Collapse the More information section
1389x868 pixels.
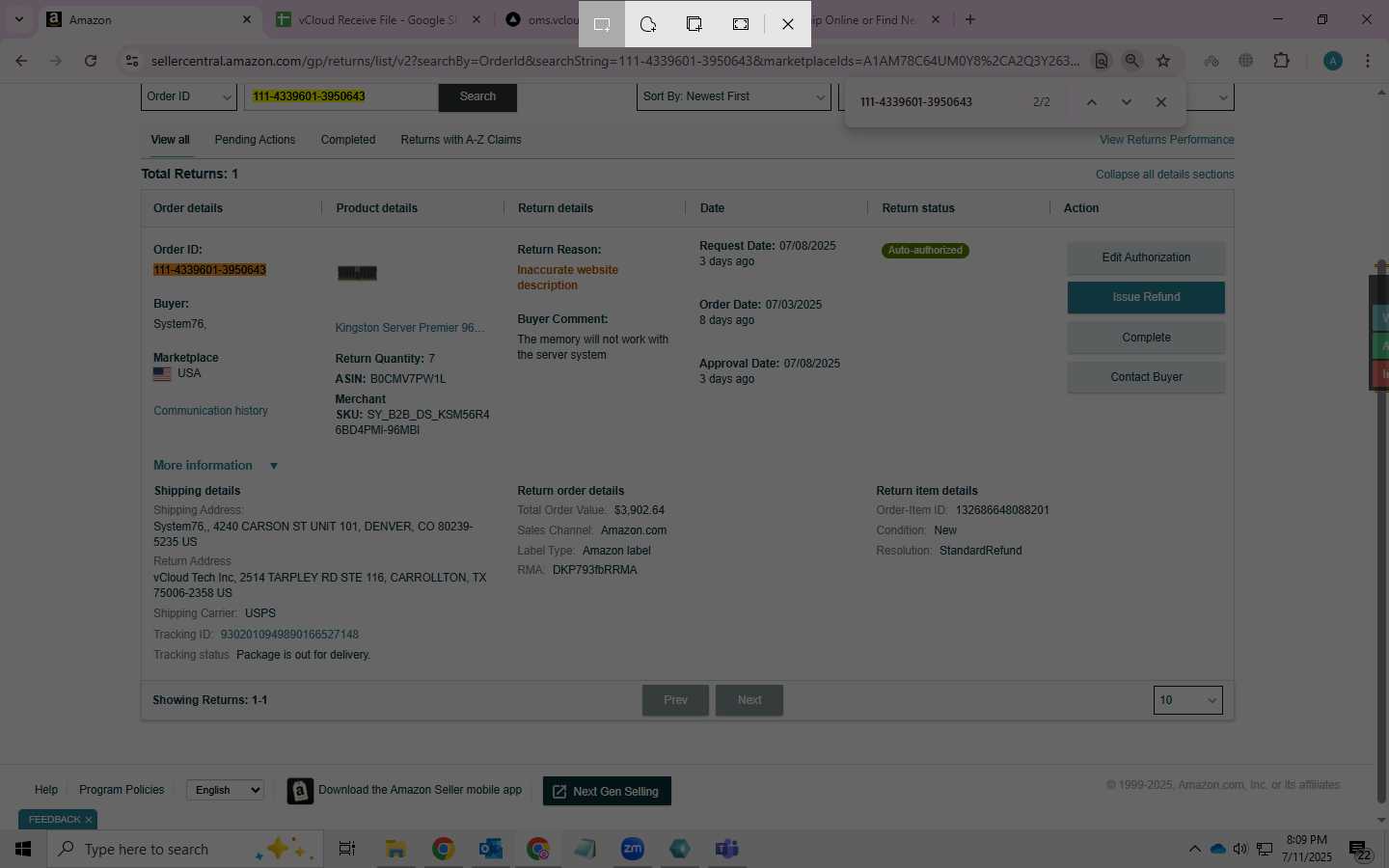(215, 466)
